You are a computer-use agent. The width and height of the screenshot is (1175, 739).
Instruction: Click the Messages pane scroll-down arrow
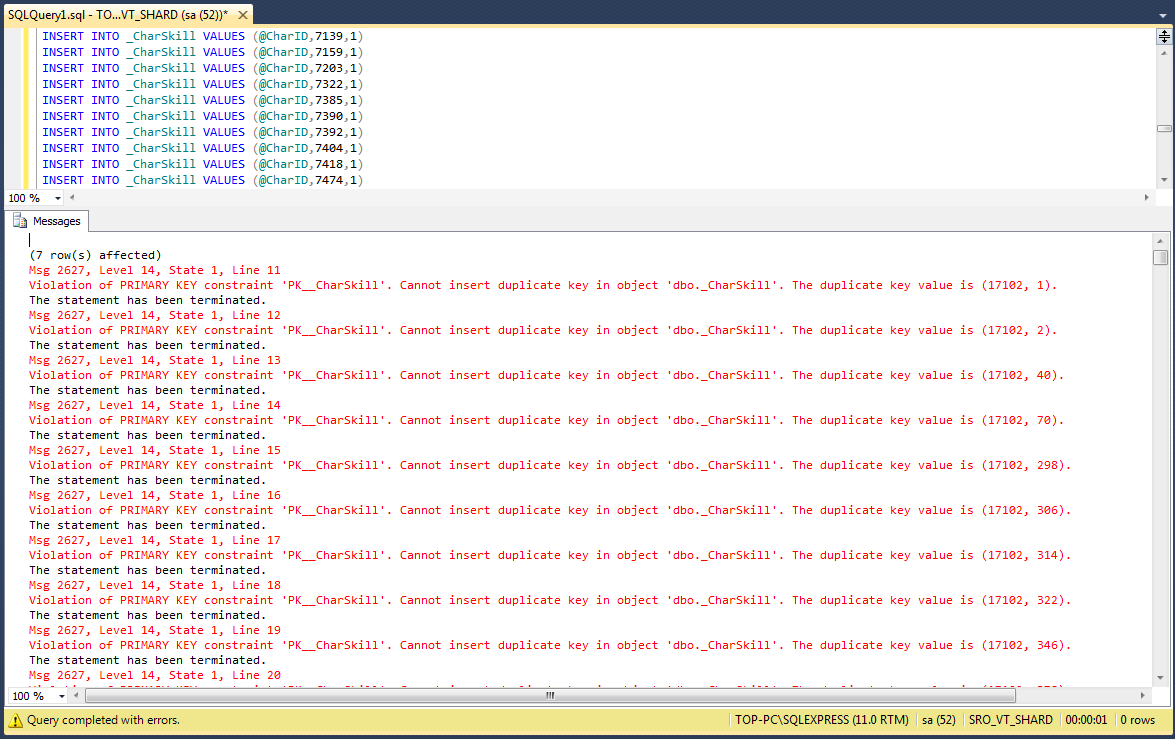[1160, 678]
